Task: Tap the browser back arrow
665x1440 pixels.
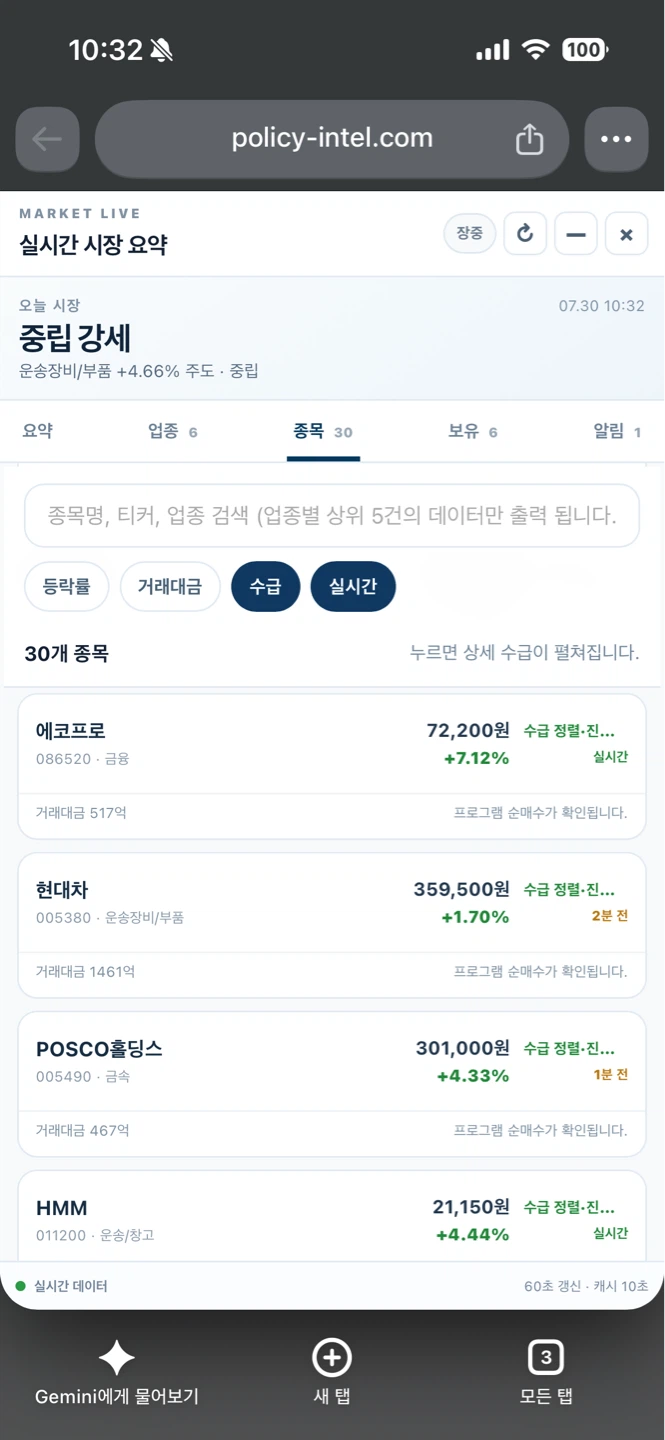Action: pos(47,139)
